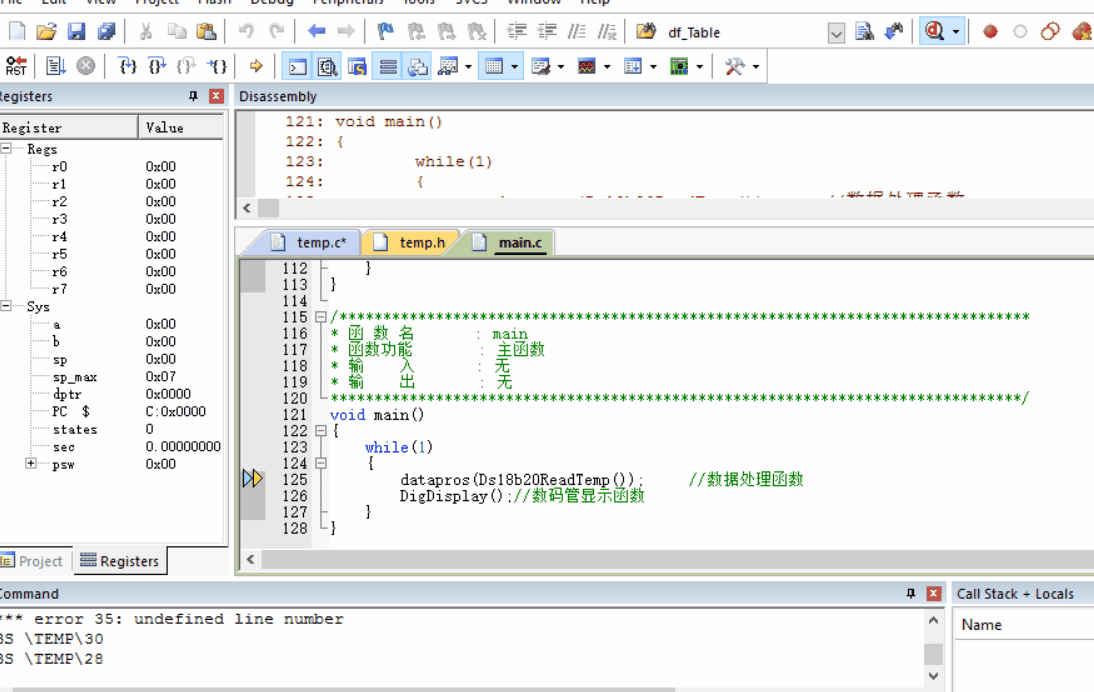Close the Command panel
1094x692 pixels.
[934, 594]
